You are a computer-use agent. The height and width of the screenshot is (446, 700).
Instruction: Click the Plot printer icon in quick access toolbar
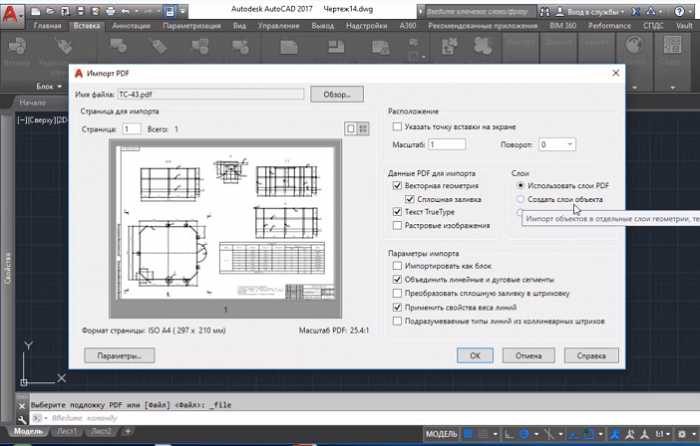110,12
